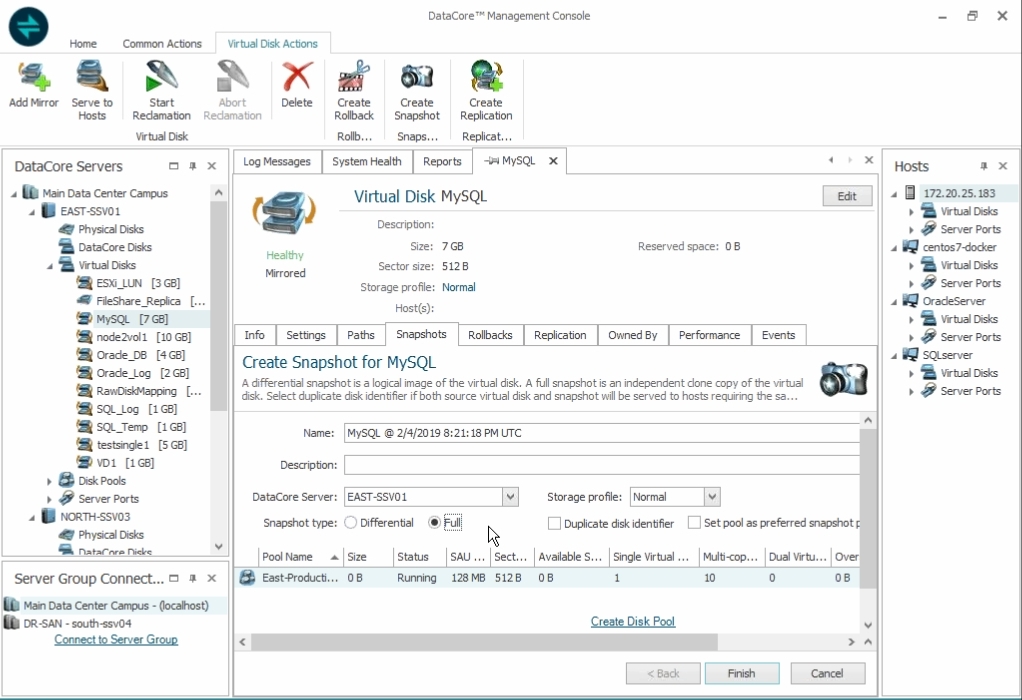This screenshot has width=1022, height=700.
Task: Click the 172.20.25.183 host icon
Action: pyautogui.click(x=911, y=193)
